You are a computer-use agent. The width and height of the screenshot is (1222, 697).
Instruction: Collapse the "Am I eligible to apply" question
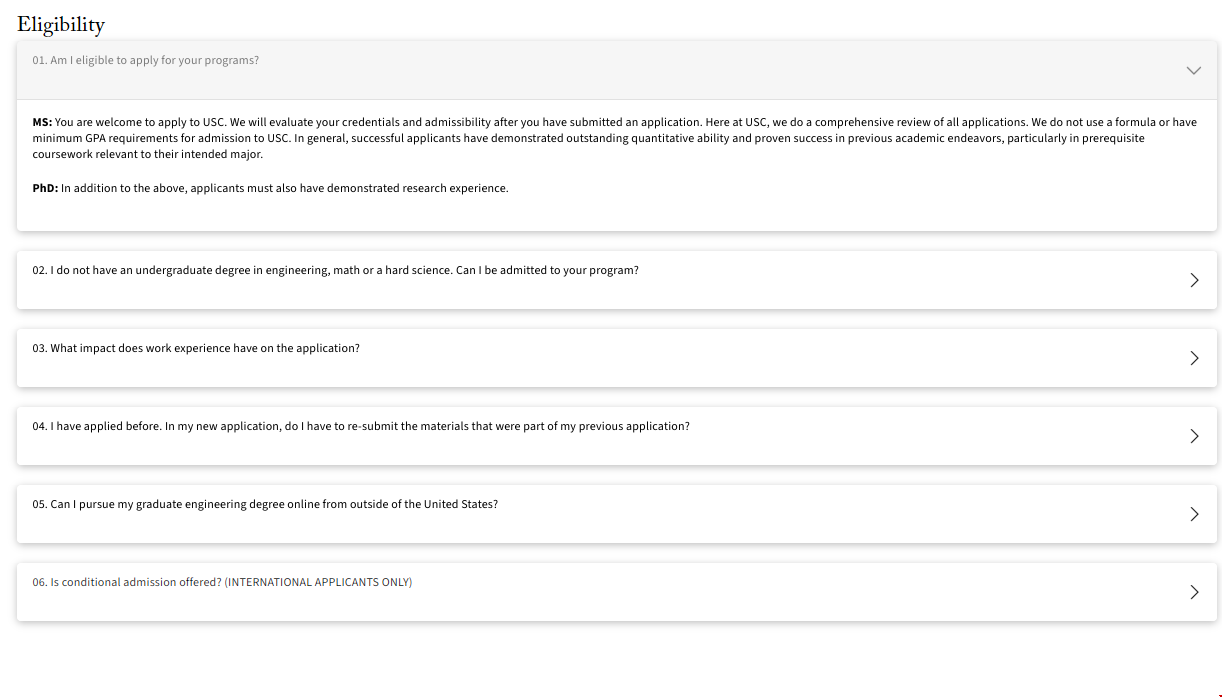point(145,60)
